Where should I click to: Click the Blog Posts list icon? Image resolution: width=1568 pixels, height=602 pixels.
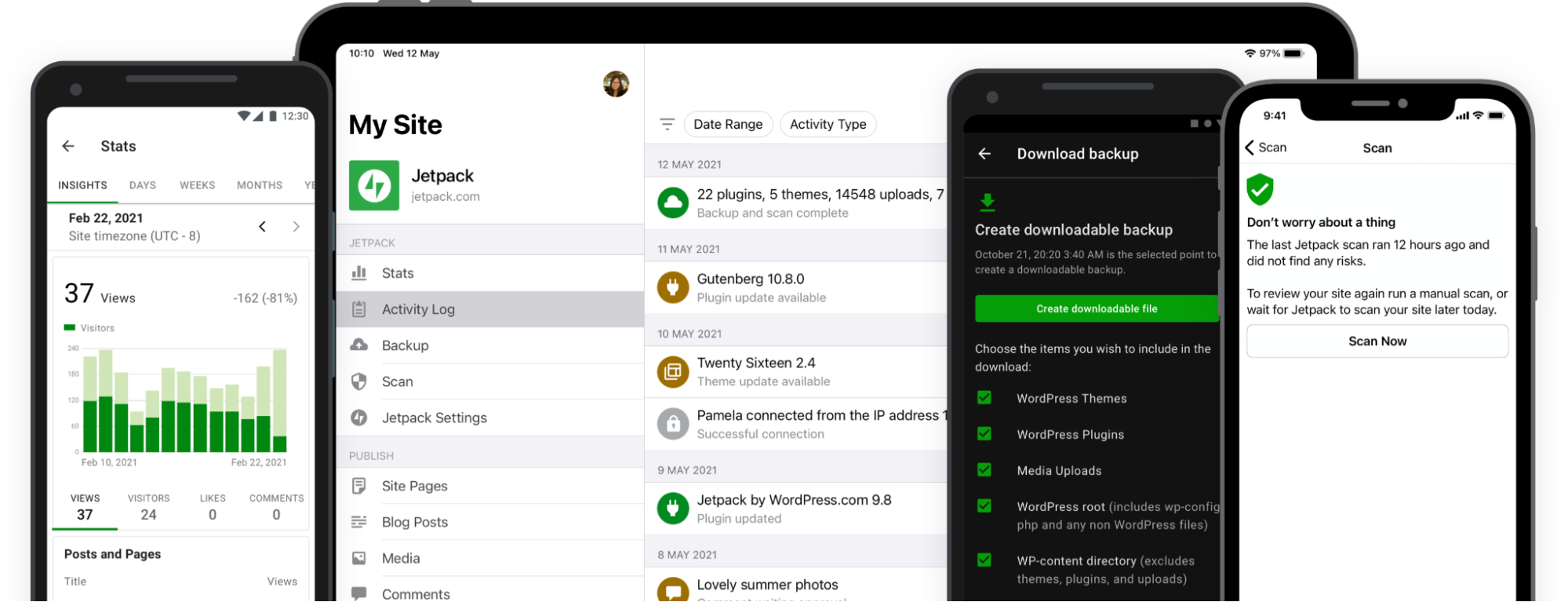(359, 522)
